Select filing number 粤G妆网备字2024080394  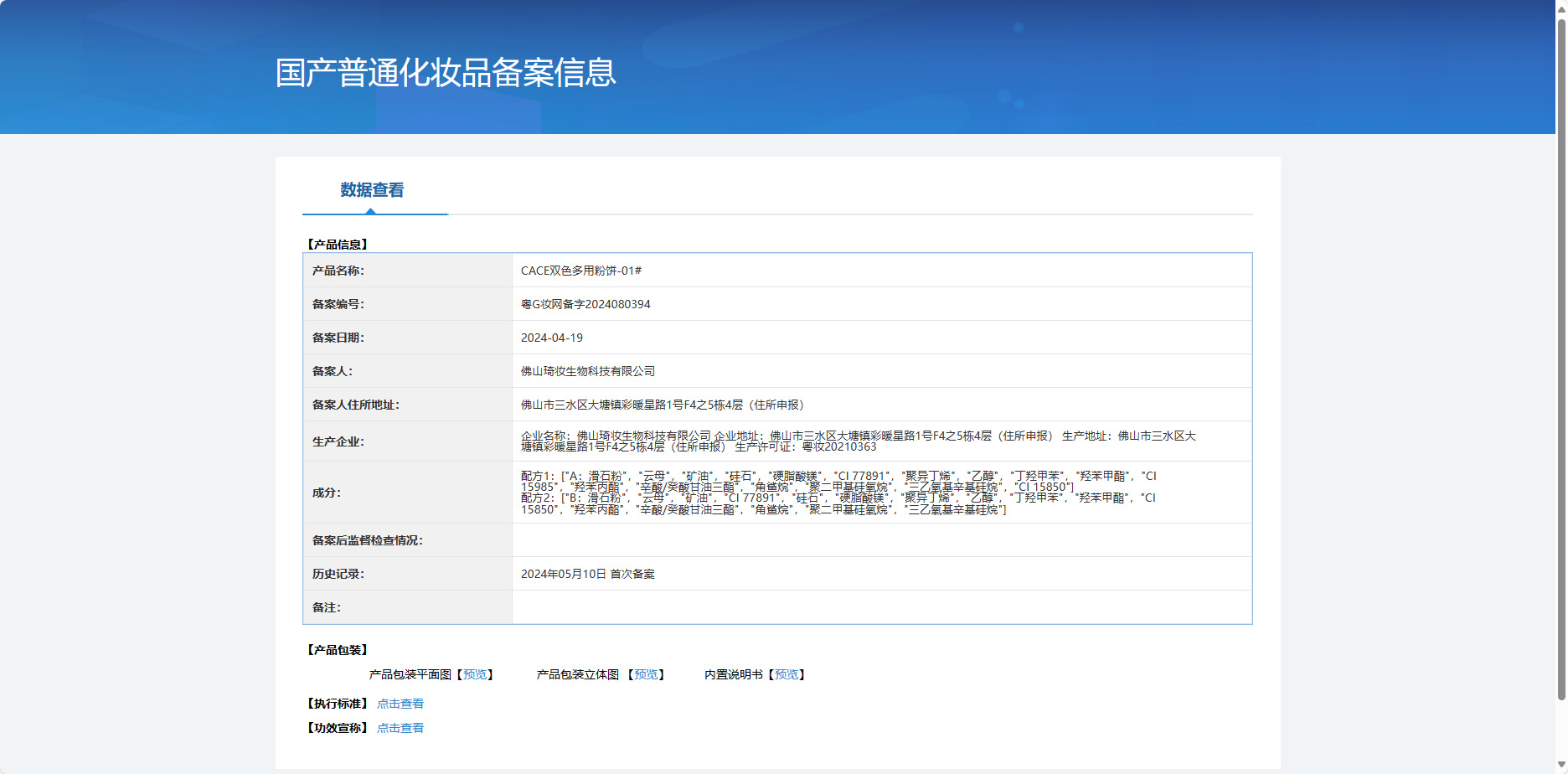[585, 304]
